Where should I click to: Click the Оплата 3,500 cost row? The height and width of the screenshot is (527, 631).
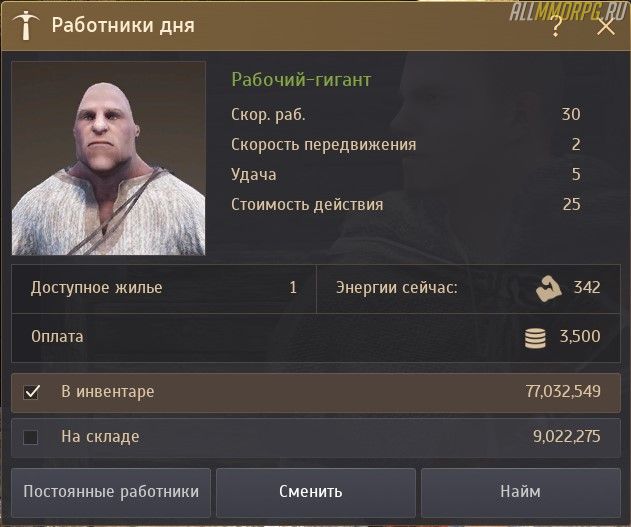point(316,338)
